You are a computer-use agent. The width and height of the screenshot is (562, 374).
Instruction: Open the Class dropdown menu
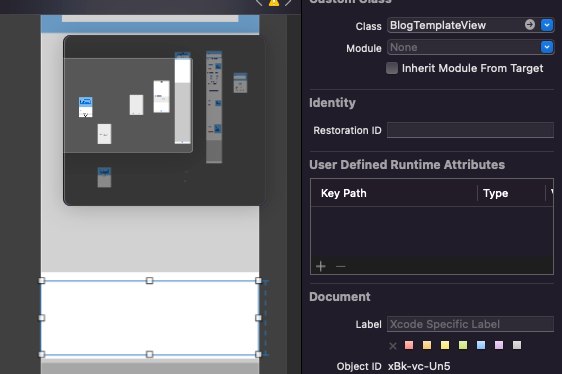[x=547, y=25]
